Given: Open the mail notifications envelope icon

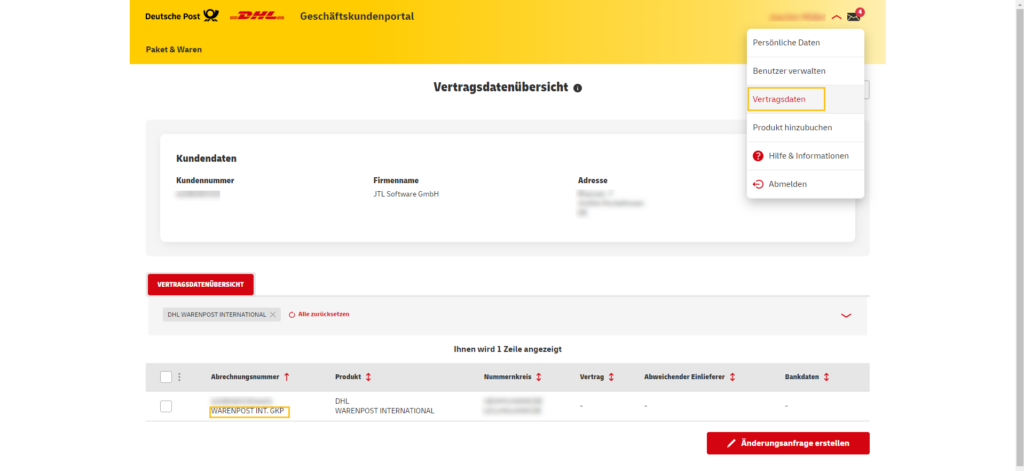Looking at the screenshot, I should [x=853, y=17].
